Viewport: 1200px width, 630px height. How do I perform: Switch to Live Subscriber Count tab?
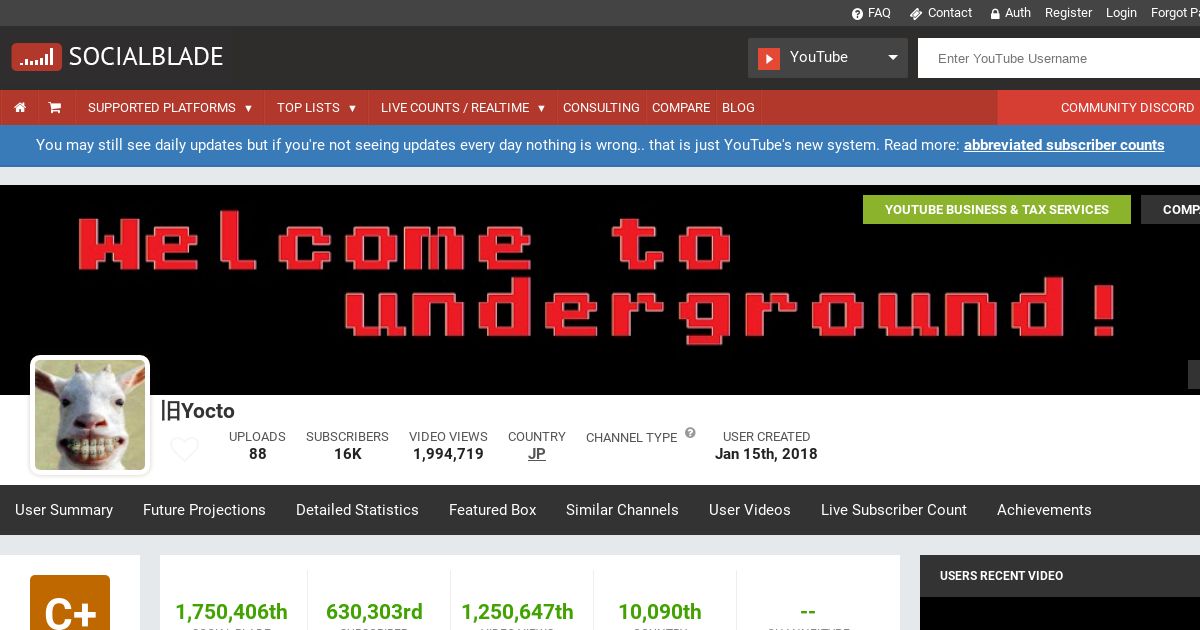pos(894,510)
